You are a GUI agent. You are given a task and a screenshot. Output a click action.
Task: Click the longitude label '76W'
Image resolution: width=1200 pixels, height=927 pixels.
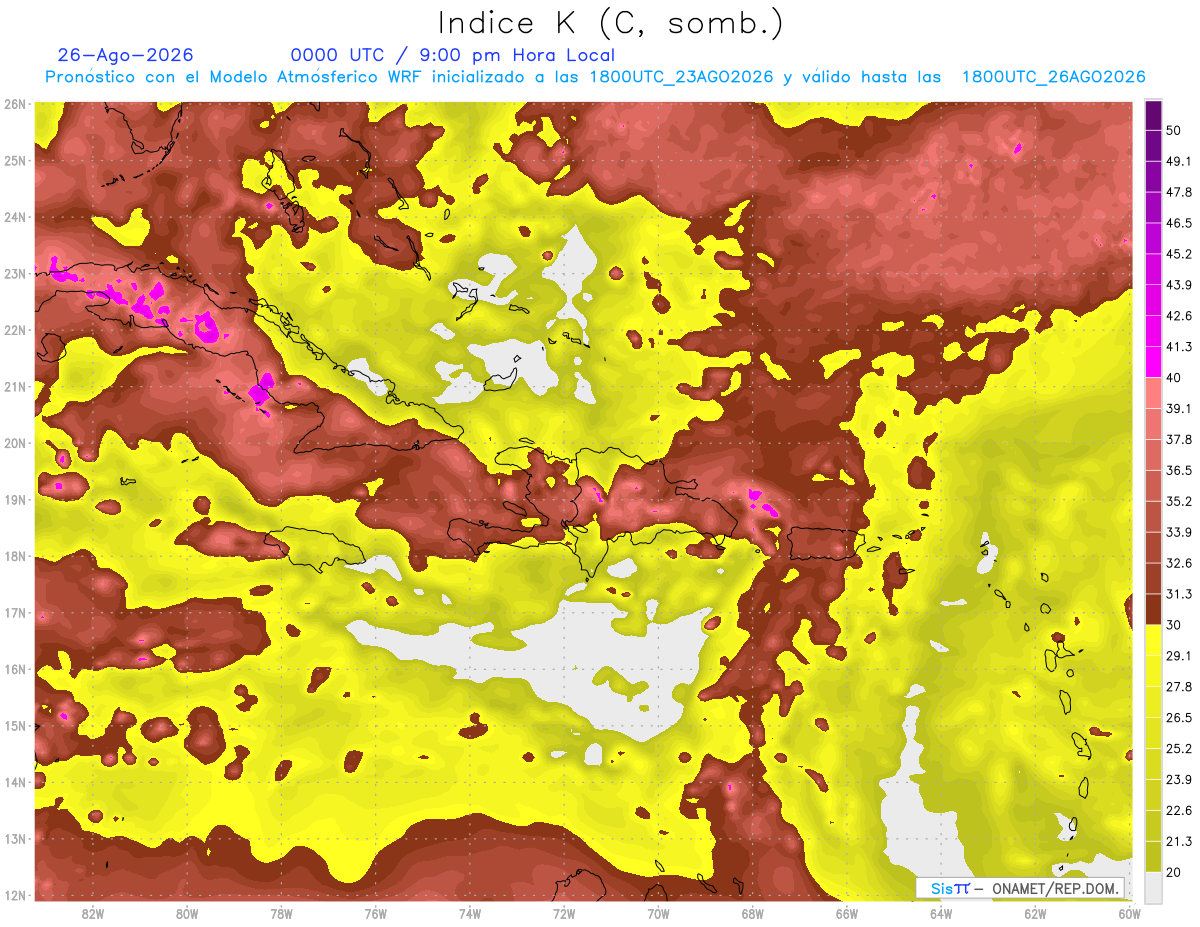[375, 914]
